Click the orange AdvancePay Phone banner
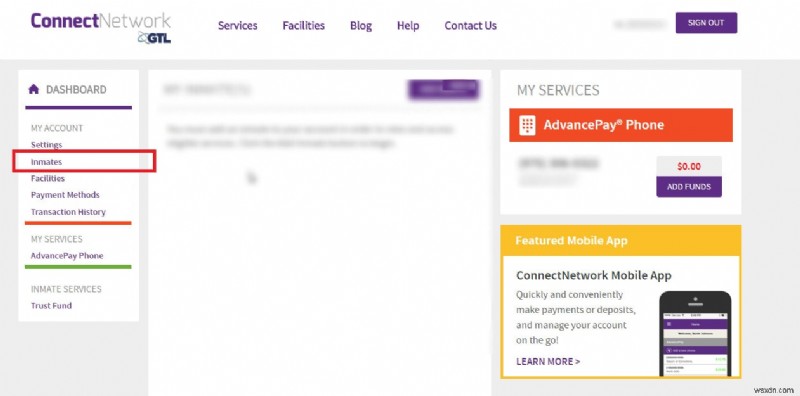Screen dimensions: 800x396 621,125
